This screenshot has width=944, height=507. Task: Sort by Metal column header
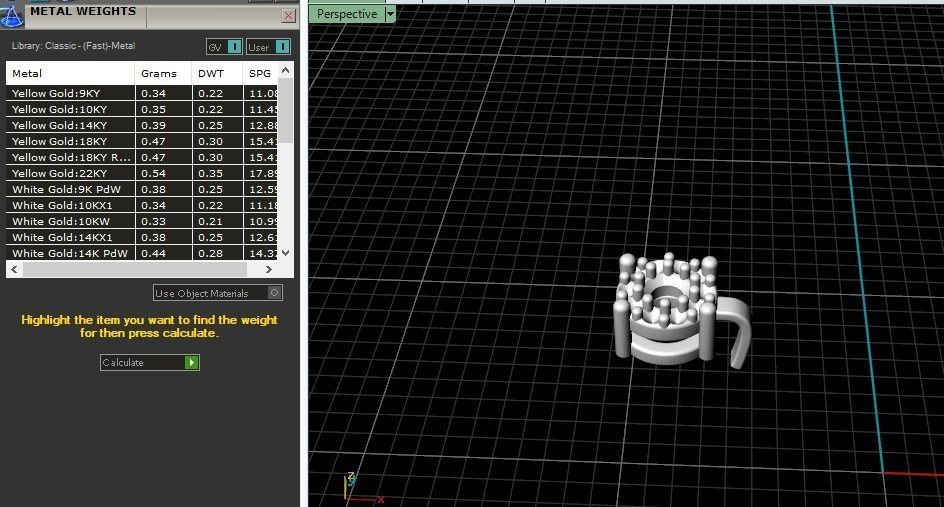tap(70, 73)
